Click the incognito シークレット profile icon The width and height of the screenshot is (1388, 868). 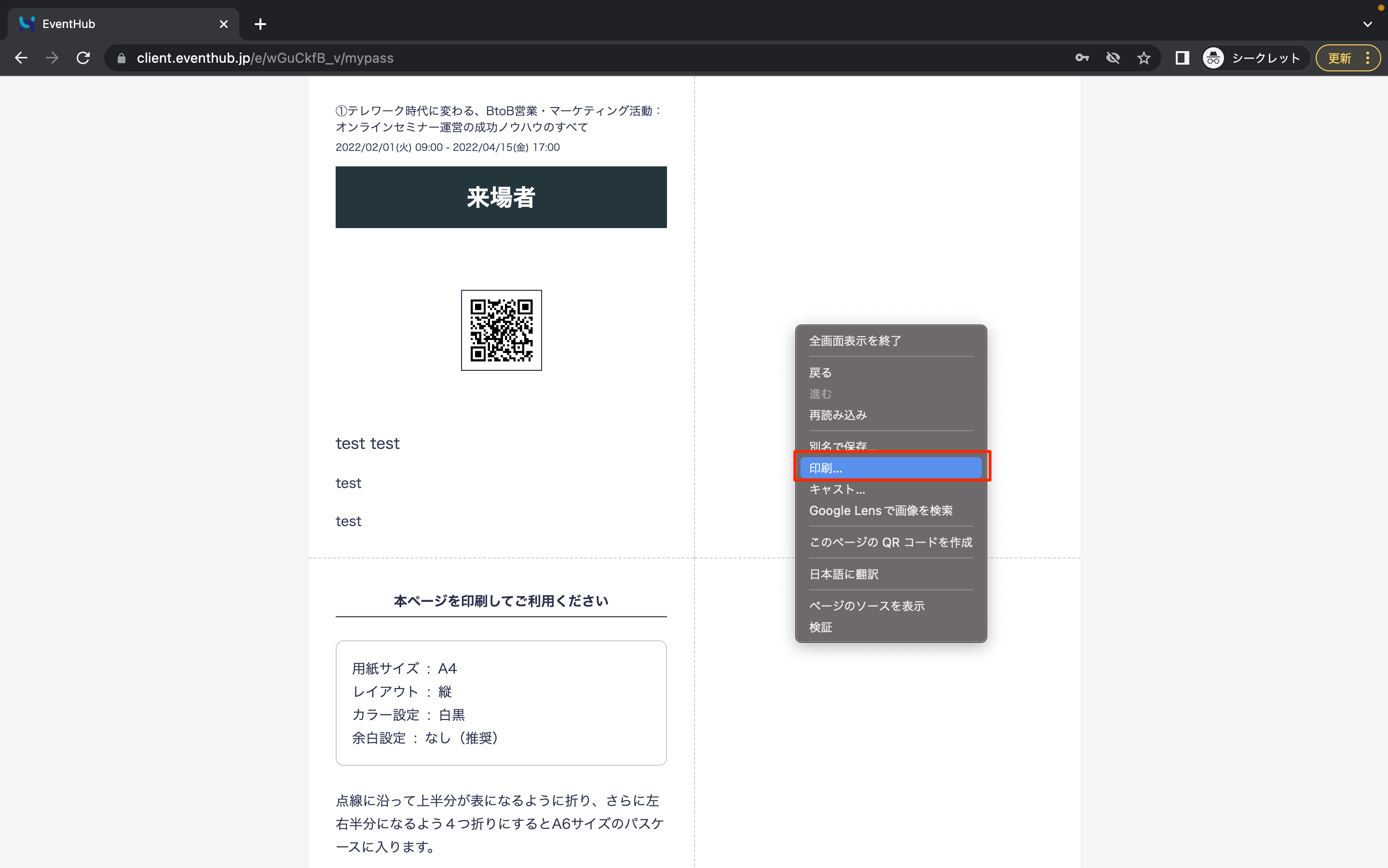point(1213,58)
